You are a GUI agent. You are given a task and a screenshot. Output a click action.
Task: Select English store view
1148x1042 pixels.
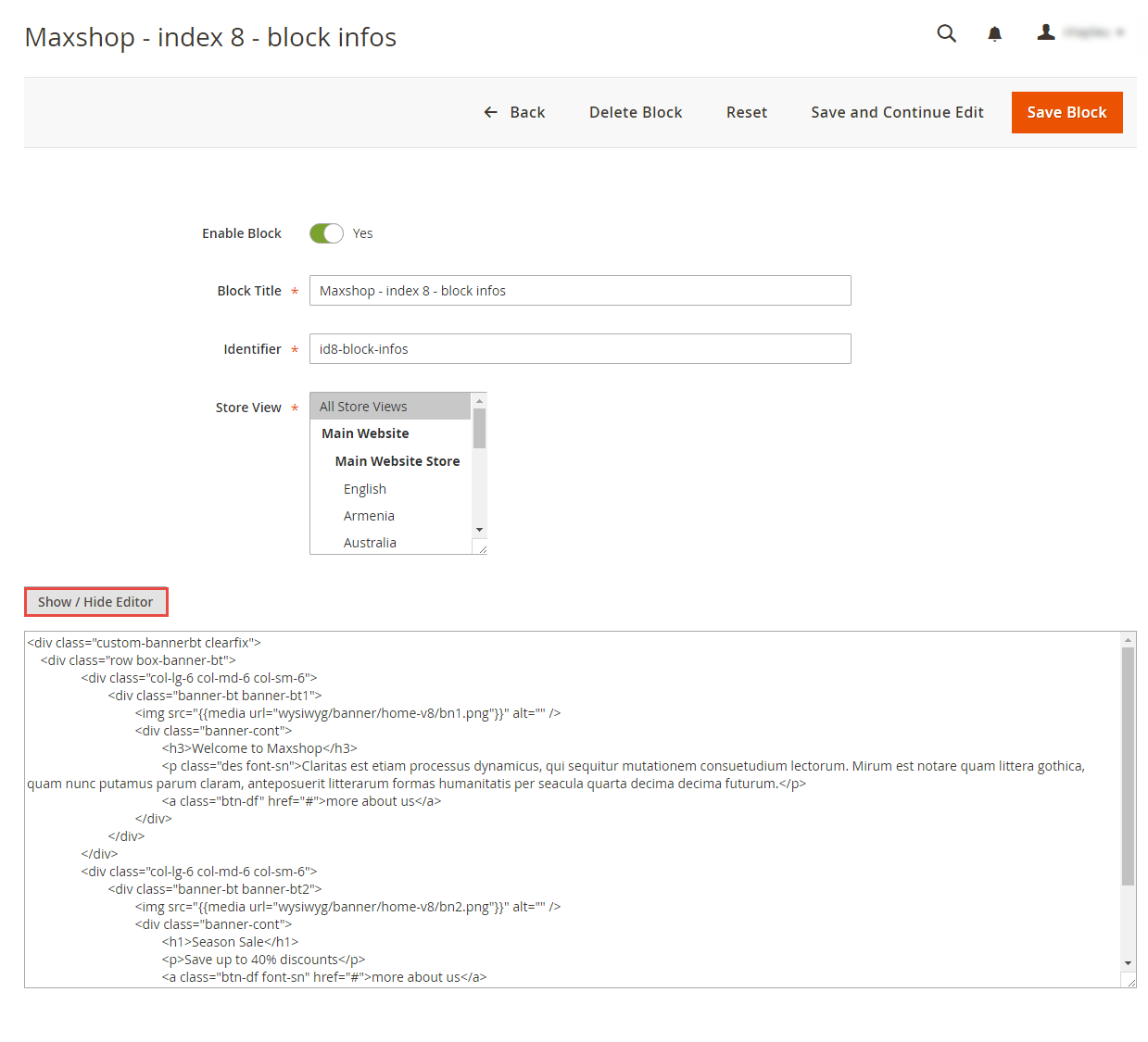(x=390, y=489)
